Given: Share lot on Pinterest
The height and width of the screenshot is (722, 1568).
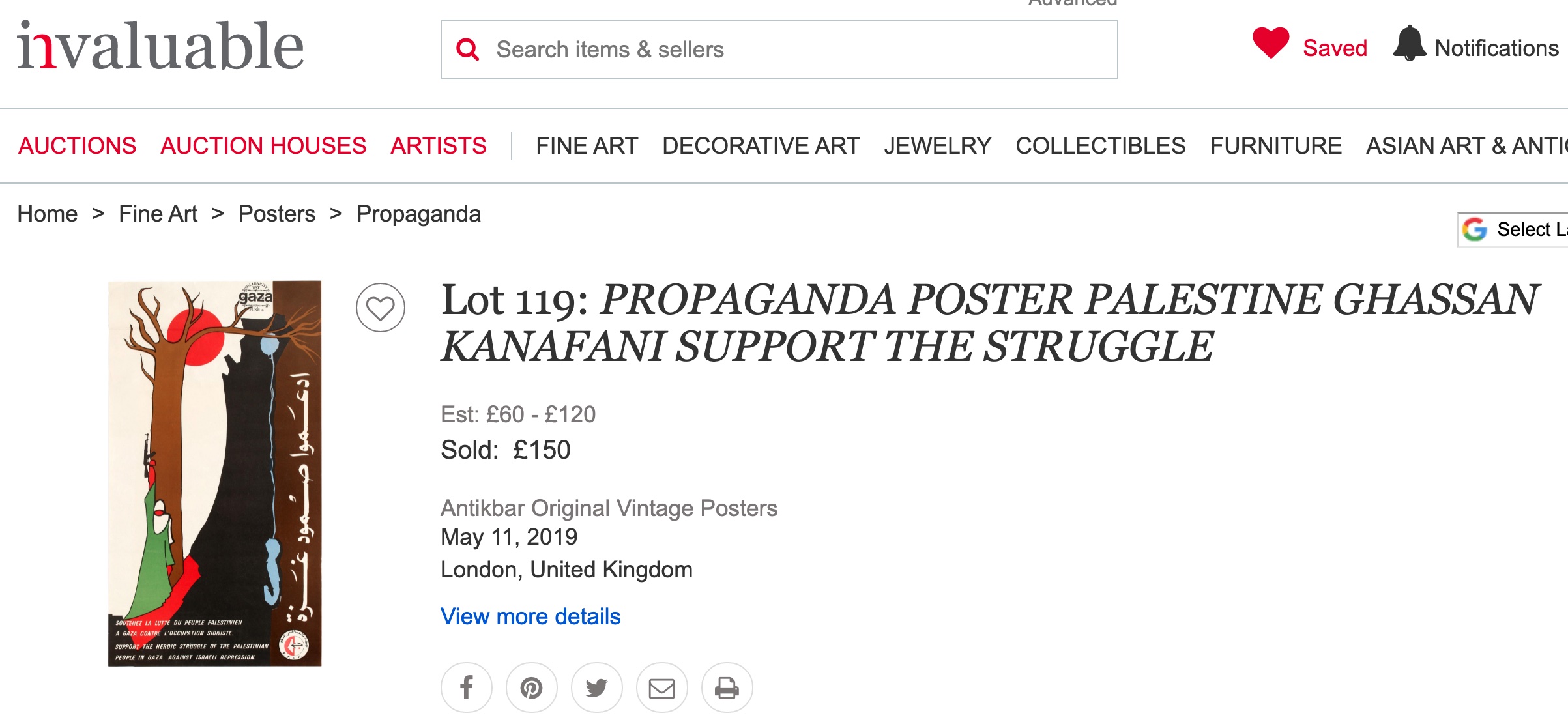Looking at the screenshot, I should click(x=532, y=687).
